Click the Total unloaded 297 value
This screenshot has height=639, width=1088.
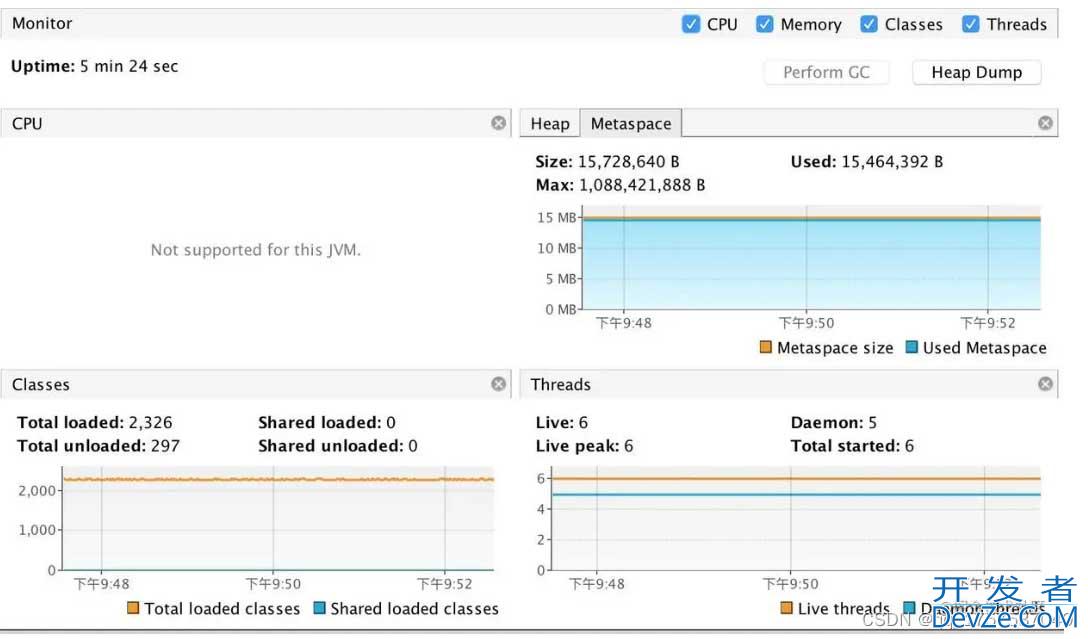[165, 445]
